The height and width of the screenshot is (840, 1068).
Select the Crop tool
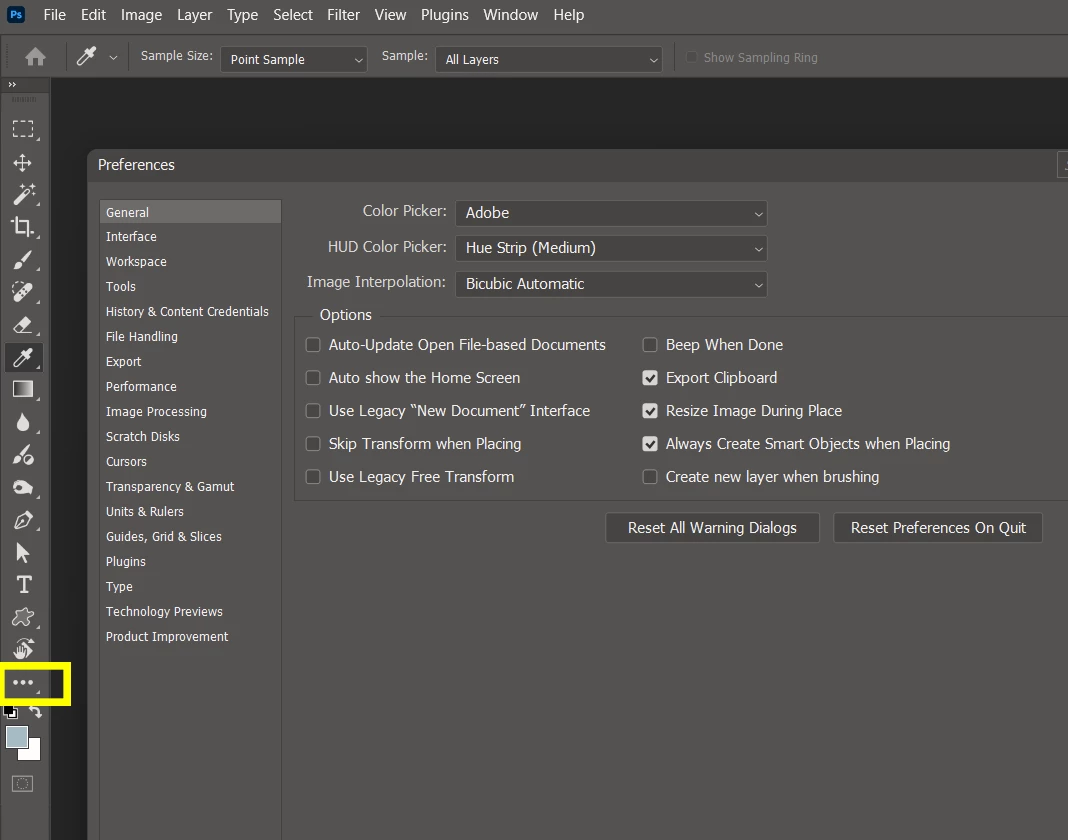(x=23, y=227)
